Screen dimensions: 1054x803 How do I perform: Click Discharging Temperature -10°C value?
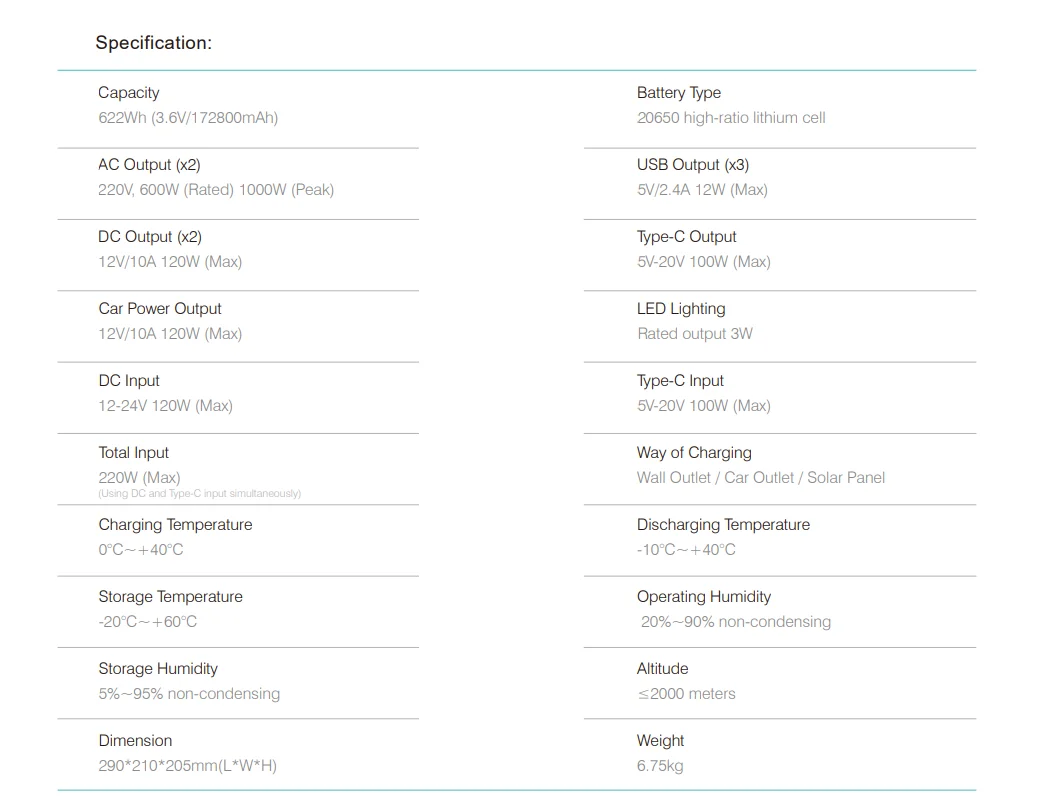point(686,549)
